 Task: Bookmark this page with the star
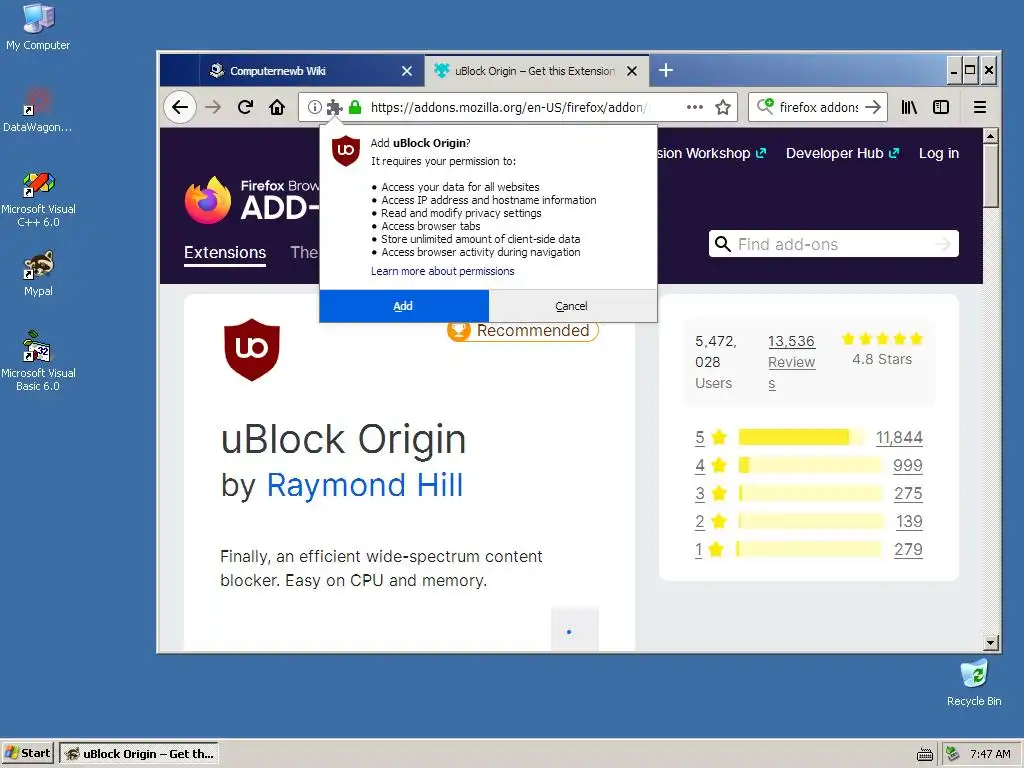point(723,107)
